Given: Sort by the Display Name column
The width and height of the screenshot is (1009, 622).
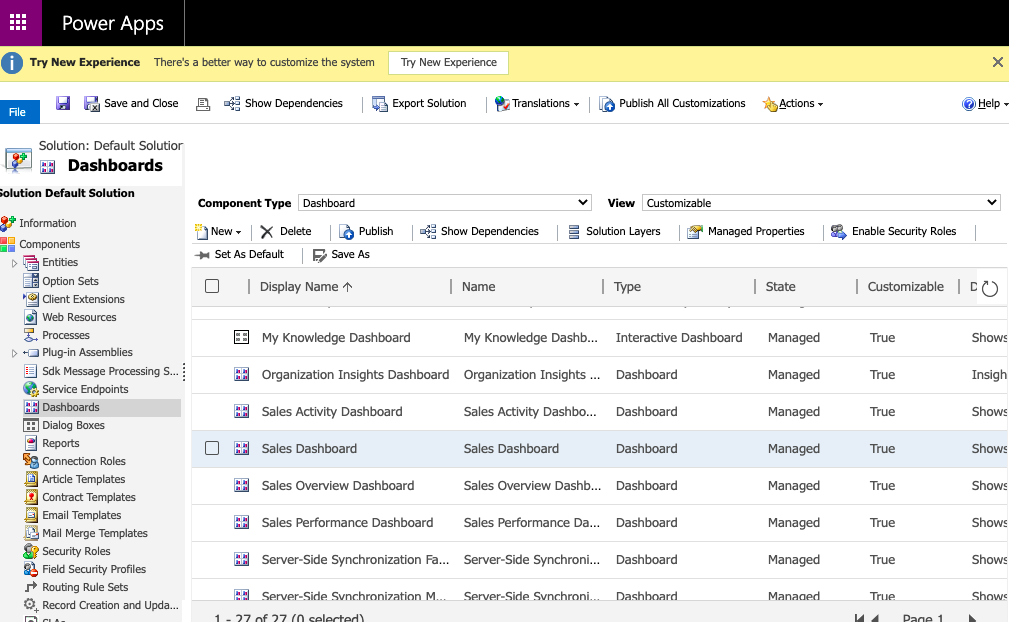Looking at the screenshot, I should [306, 287].
